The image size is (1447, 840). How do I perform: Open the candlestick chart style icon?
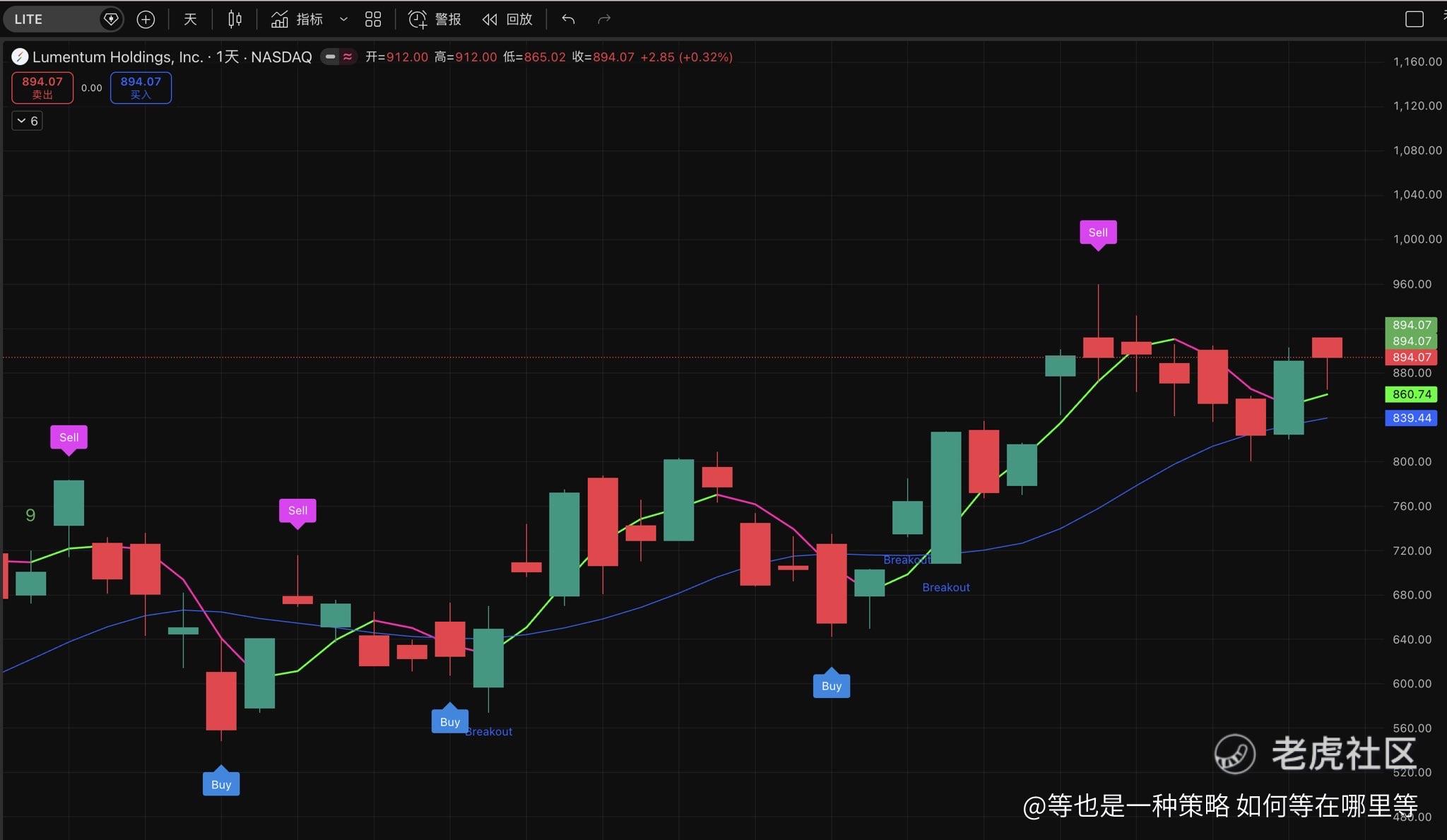click(235, 20)
